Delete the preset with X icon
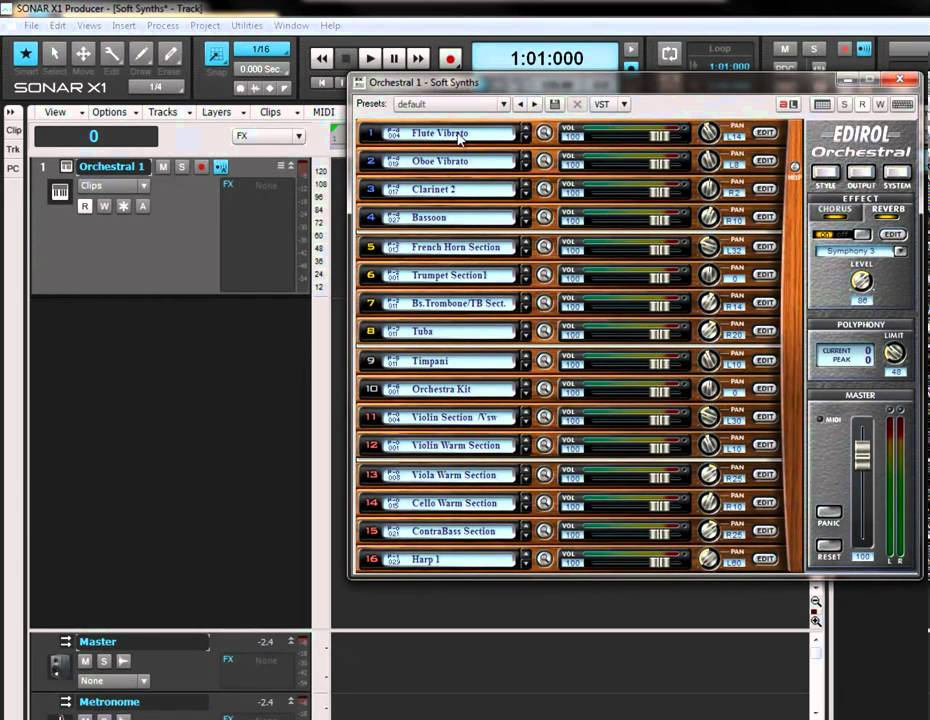Screen dimensions: 930x720 tap(577, 104)
